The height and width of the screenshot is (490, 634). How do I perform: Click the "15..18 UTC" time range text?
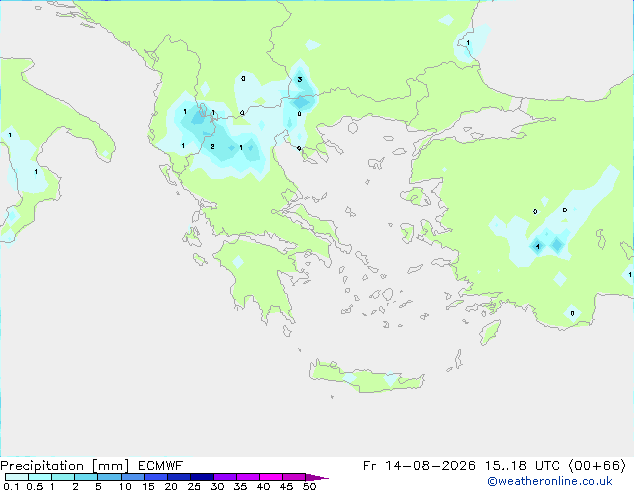[x=522, y=466]
